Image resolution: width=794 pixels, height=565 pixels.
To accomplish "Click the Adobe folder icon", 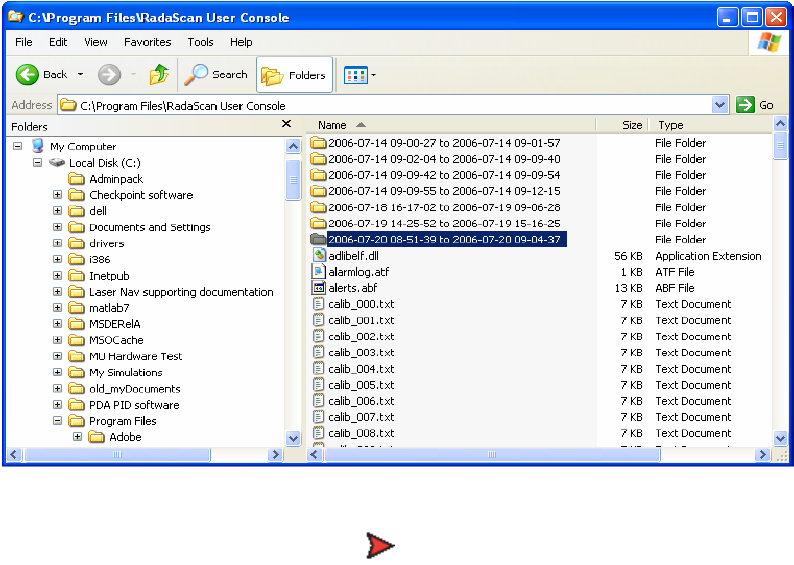I will click(96, 437).
